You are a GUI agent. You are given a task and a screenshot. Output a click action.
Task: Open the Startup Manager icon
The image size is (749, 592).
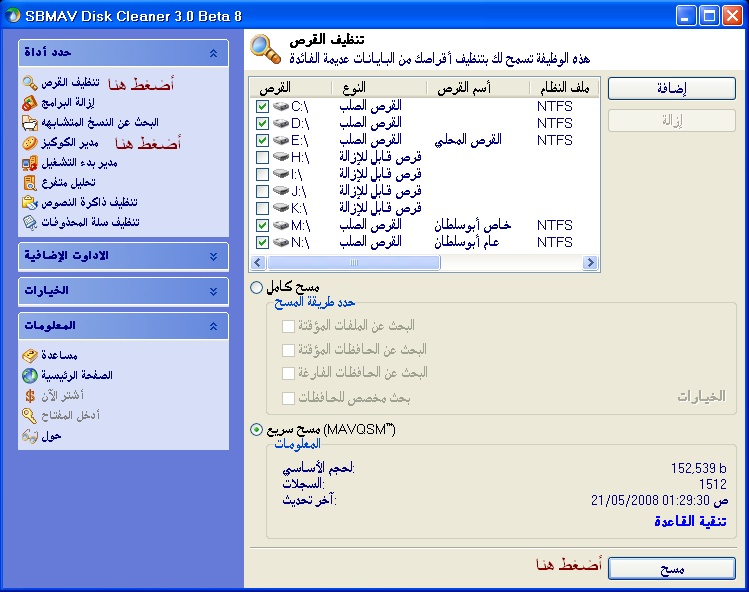30,163
